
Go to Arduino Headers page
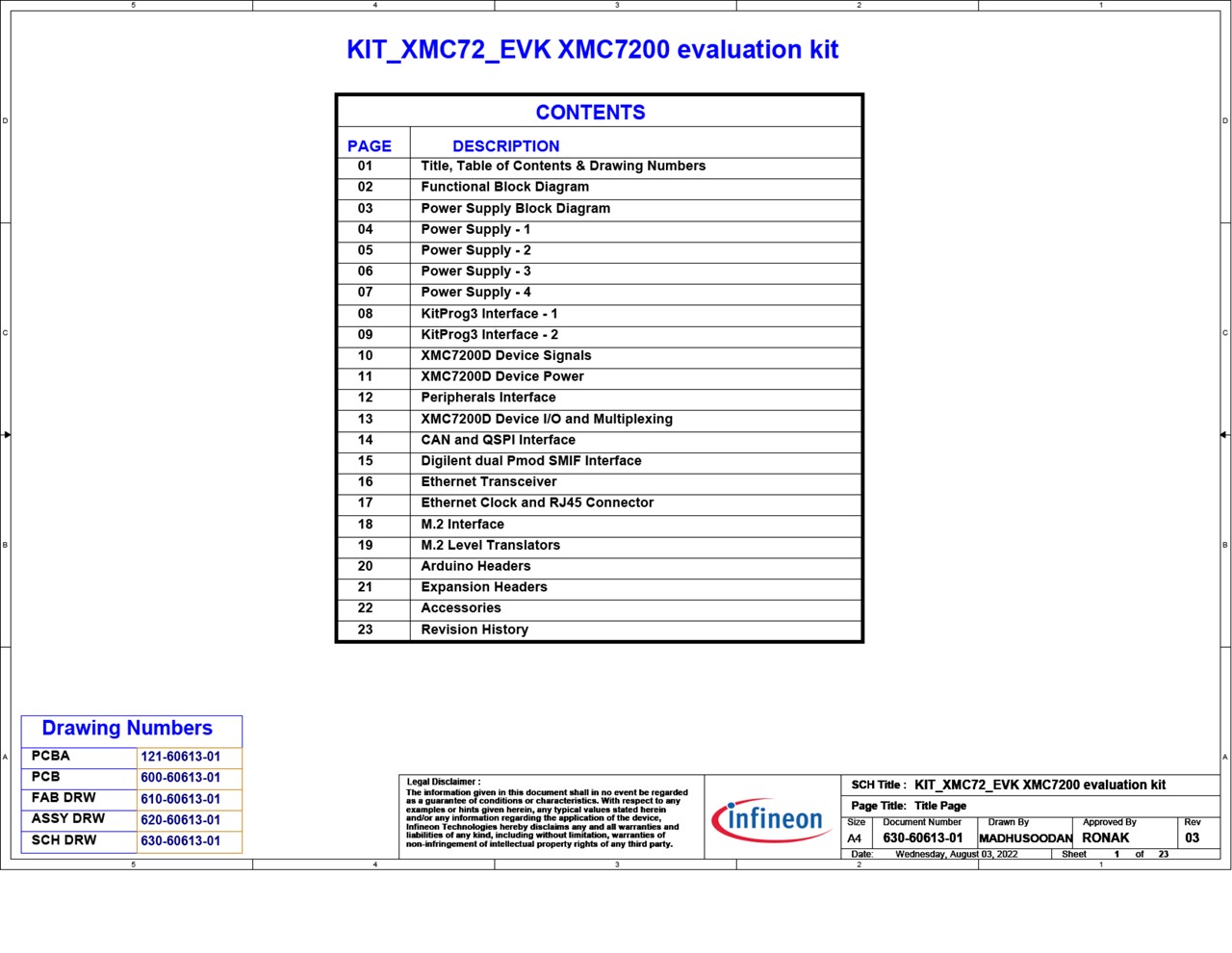tap(475, 566)
